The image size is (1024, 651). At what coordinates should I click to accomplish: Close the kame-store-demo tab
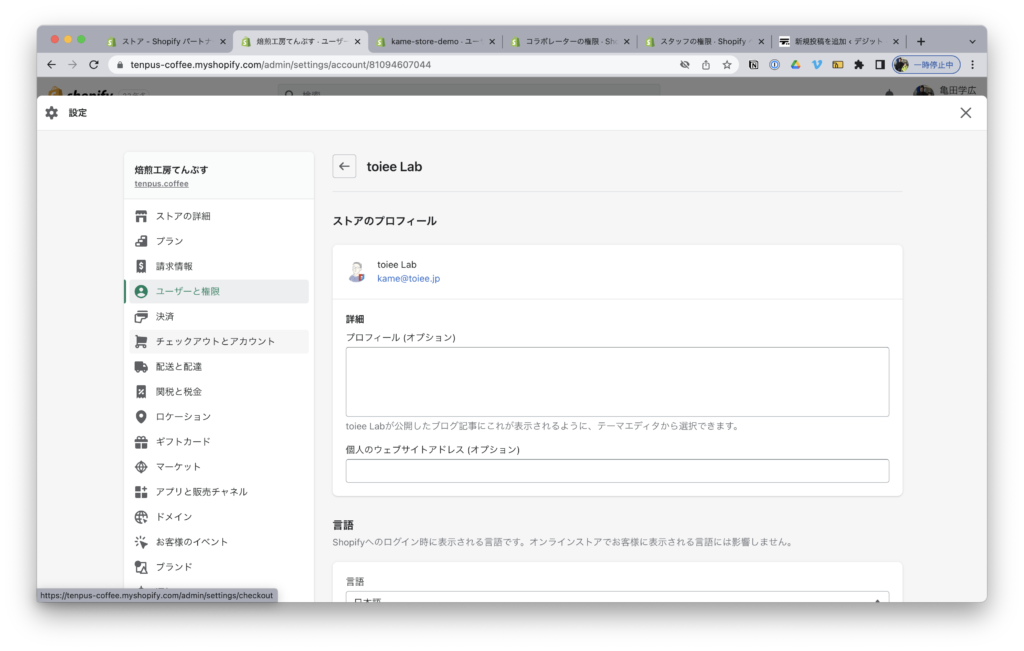pyautogui.click(x=492, y=41)
